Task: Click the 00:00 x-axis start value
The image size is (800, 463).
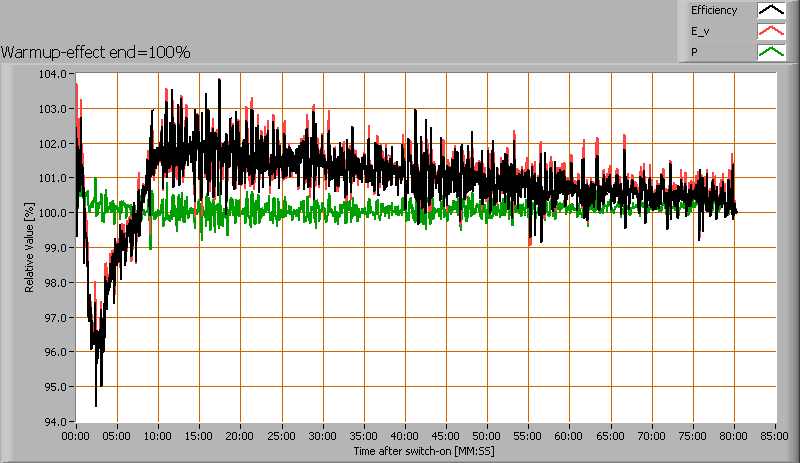Action: click(76, 436)
